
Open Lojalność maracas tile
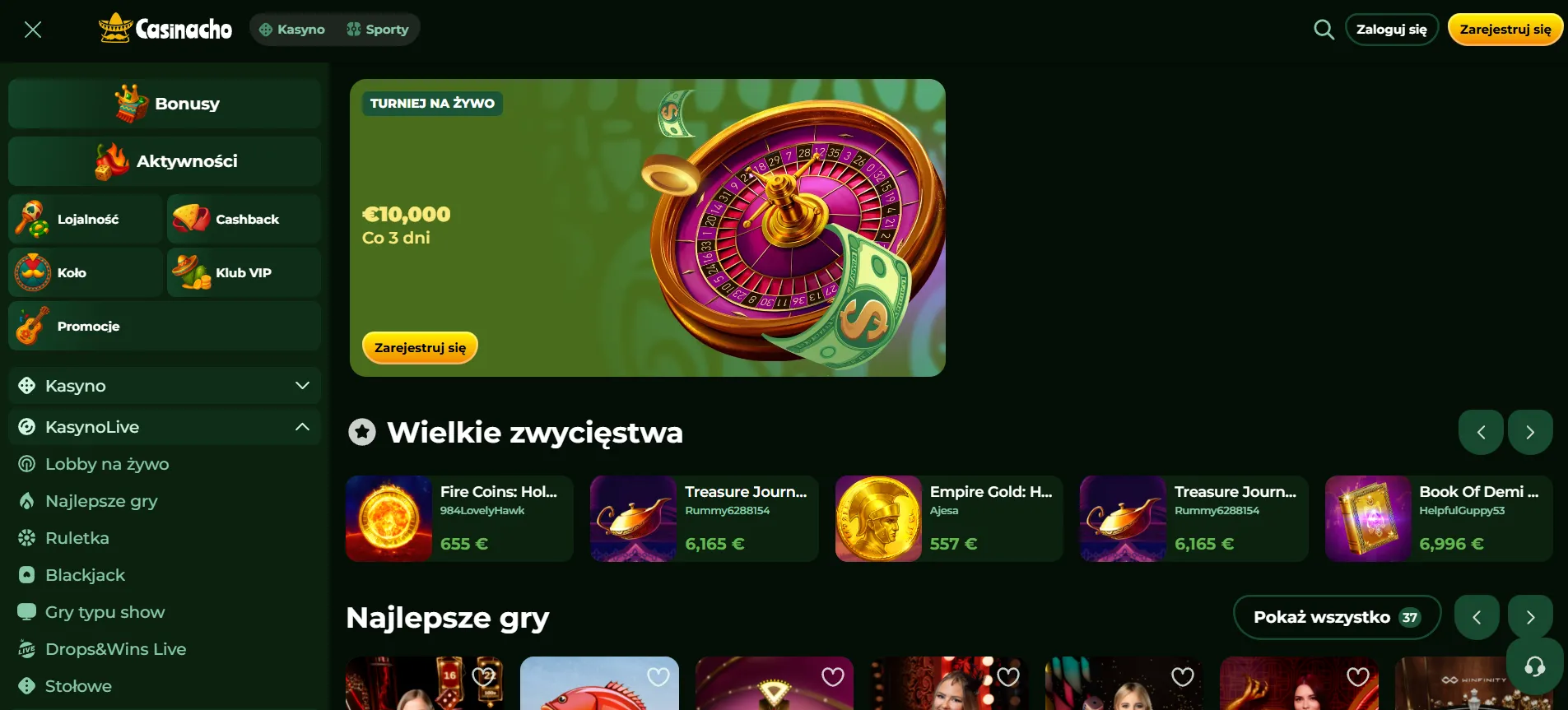[86, 219]
